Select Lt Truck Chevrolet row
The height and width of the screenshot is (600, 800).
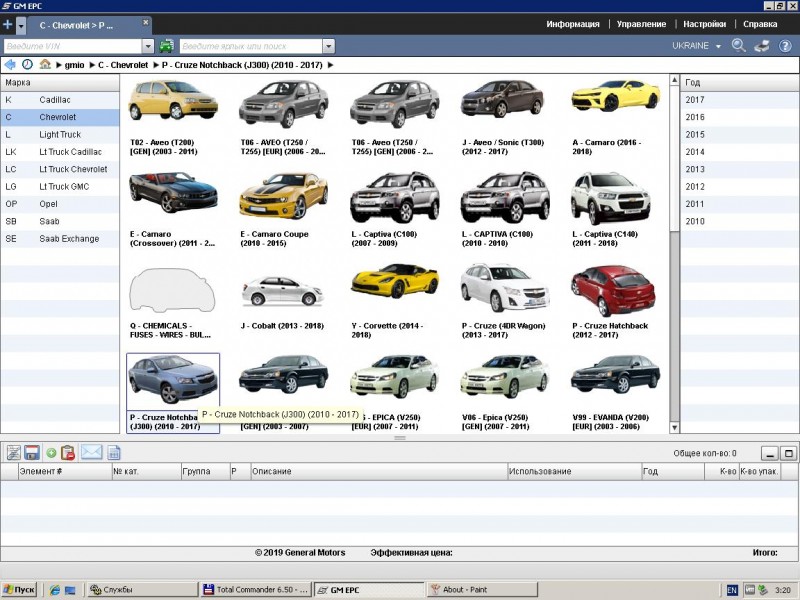pyautogui.click(x=60, y=169)
